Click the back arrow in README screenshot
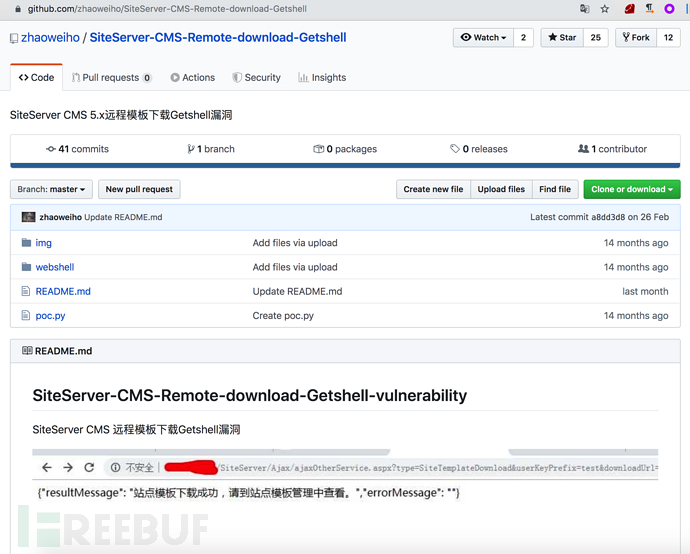This screenshot has width=690, height=554. [x=47, y=467]
